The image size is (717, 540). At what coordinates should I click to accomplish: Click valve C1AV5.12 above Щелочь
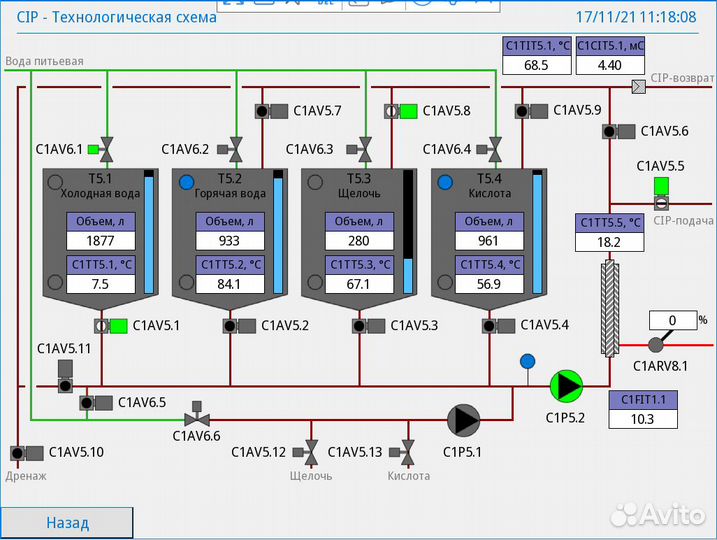pyautogui.click(x=311, y=451)
